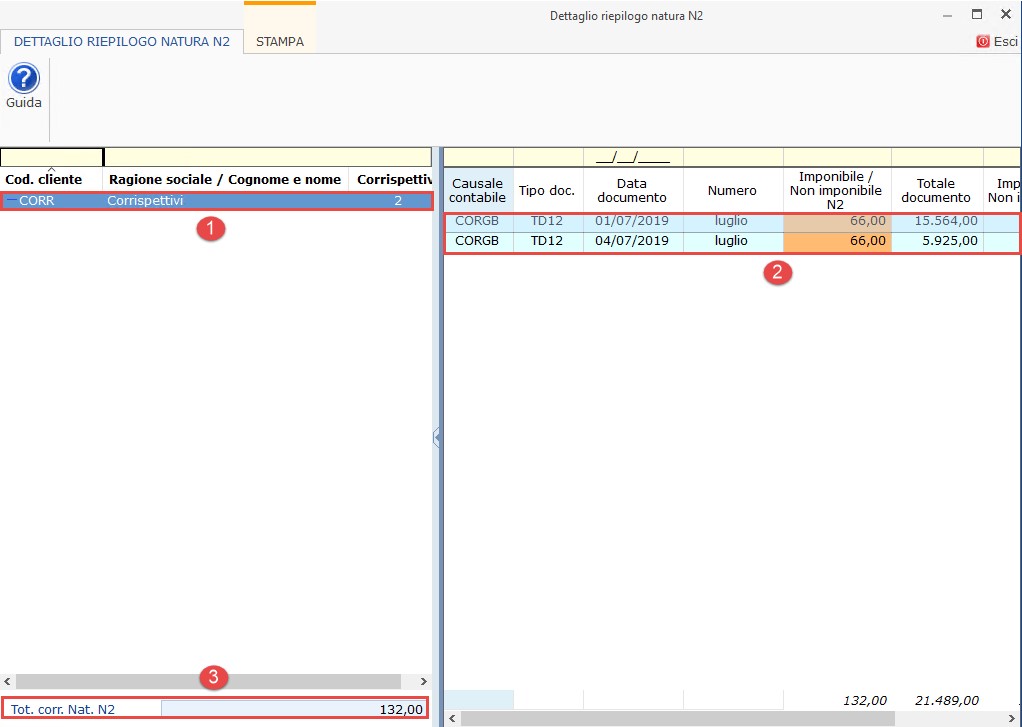Focus the Tipo doc. filter field

[548, 157]
